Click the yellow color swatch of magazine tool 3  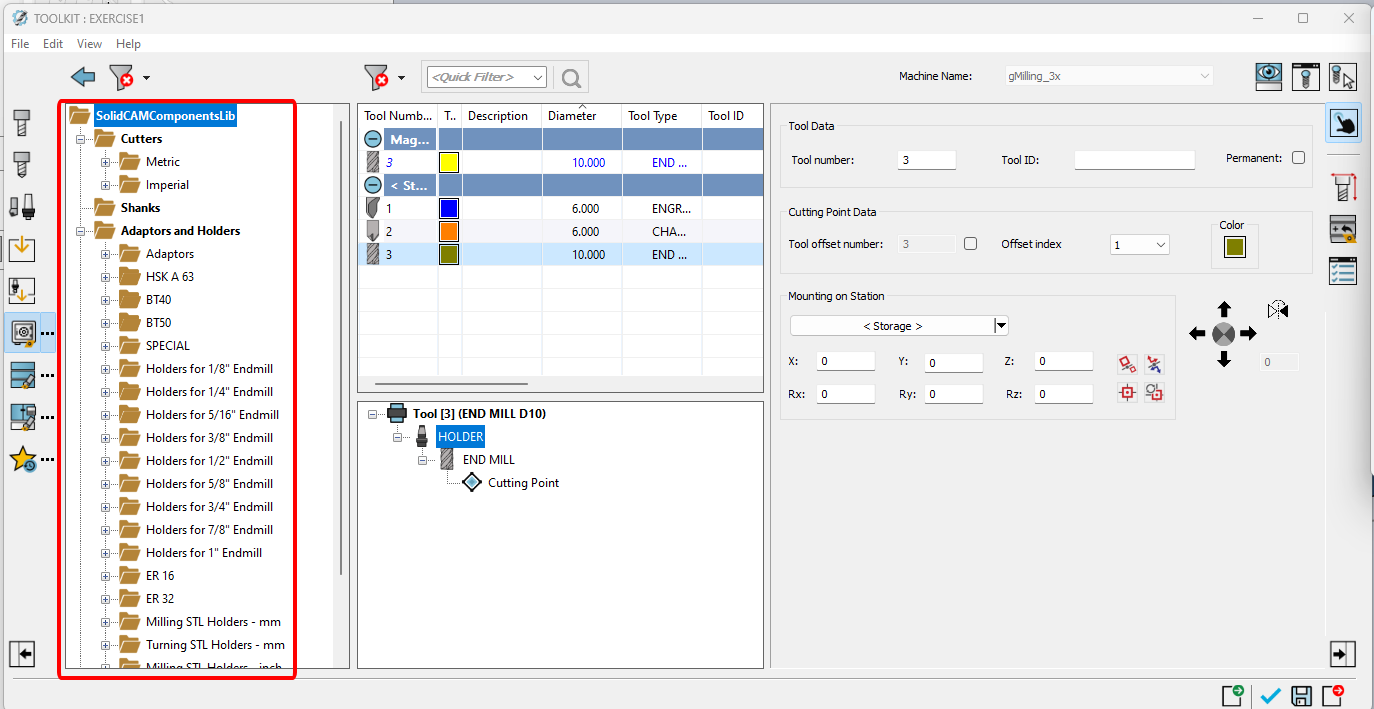[x=449, y=162]
